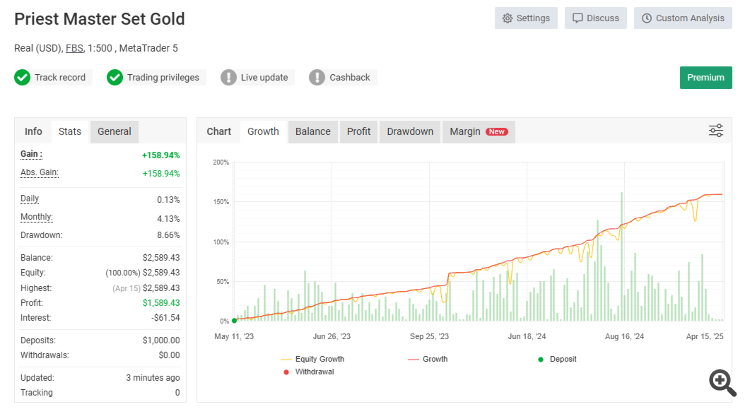Click the +158.94% Gain value
The width and height of the screenshot is (750, 409).
[161, 155]
